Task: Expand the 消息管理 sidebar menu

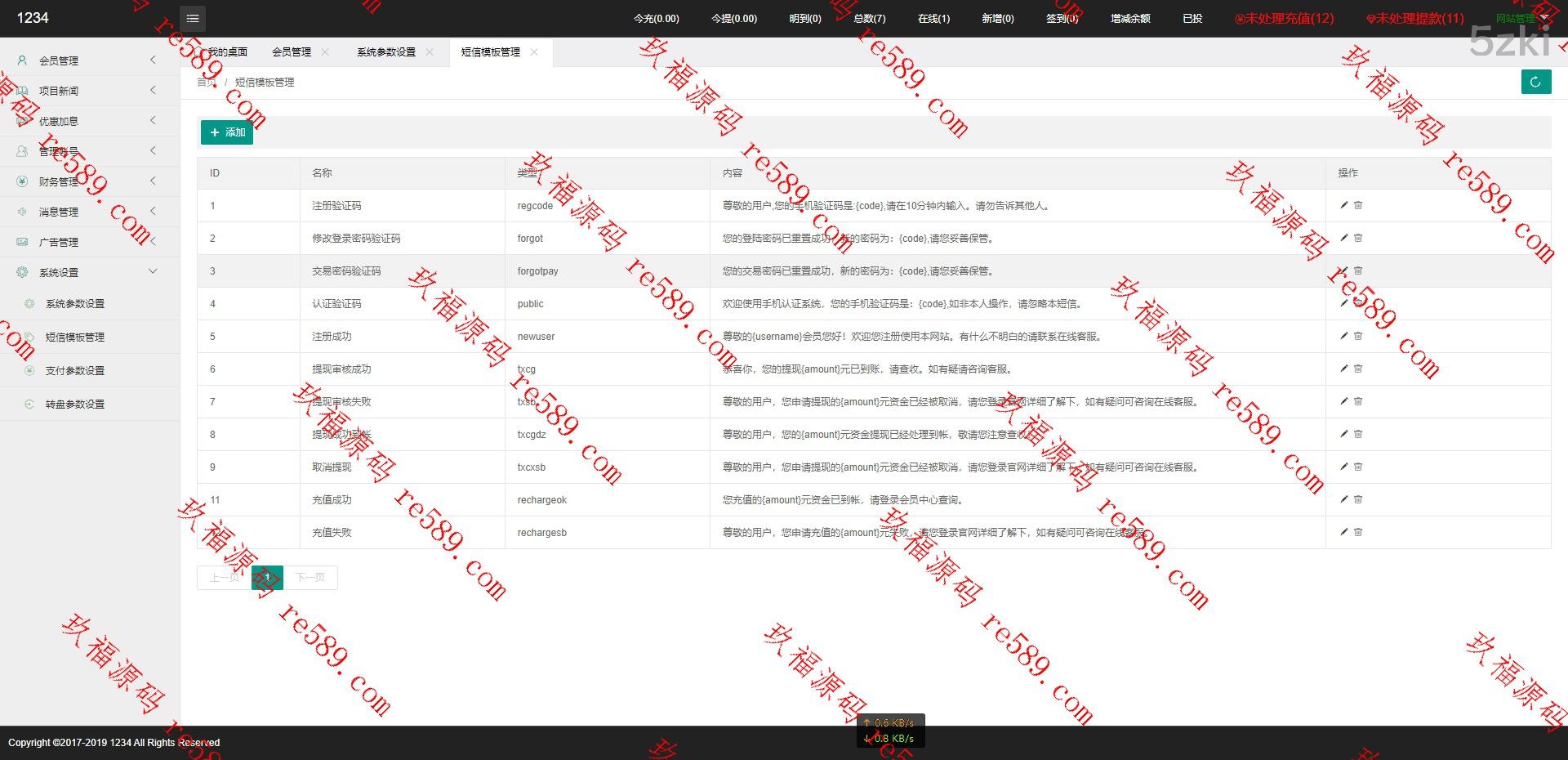Action: (x=59, y=212)
